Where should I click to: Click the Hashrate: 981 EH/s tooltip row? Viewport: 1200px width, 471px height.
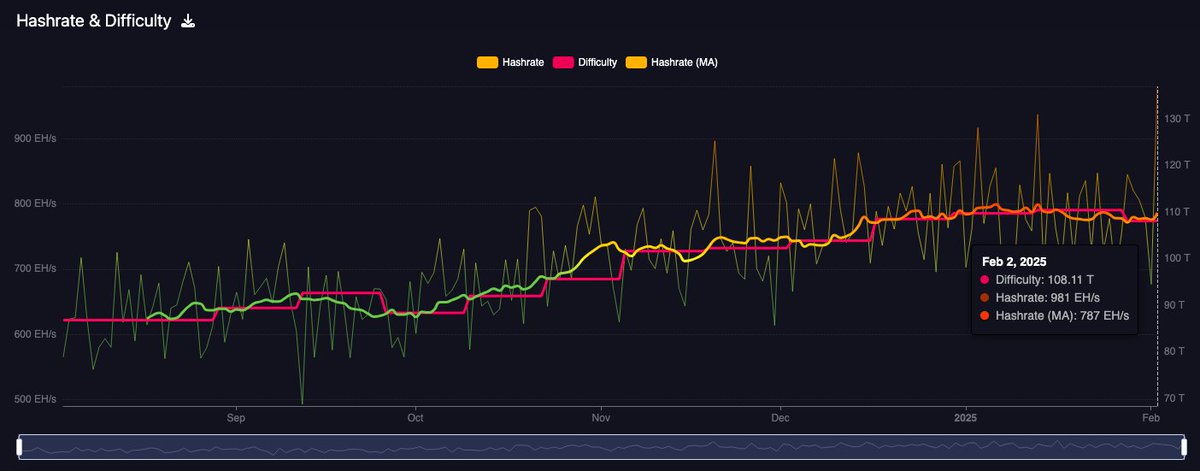pos(1041,297)
